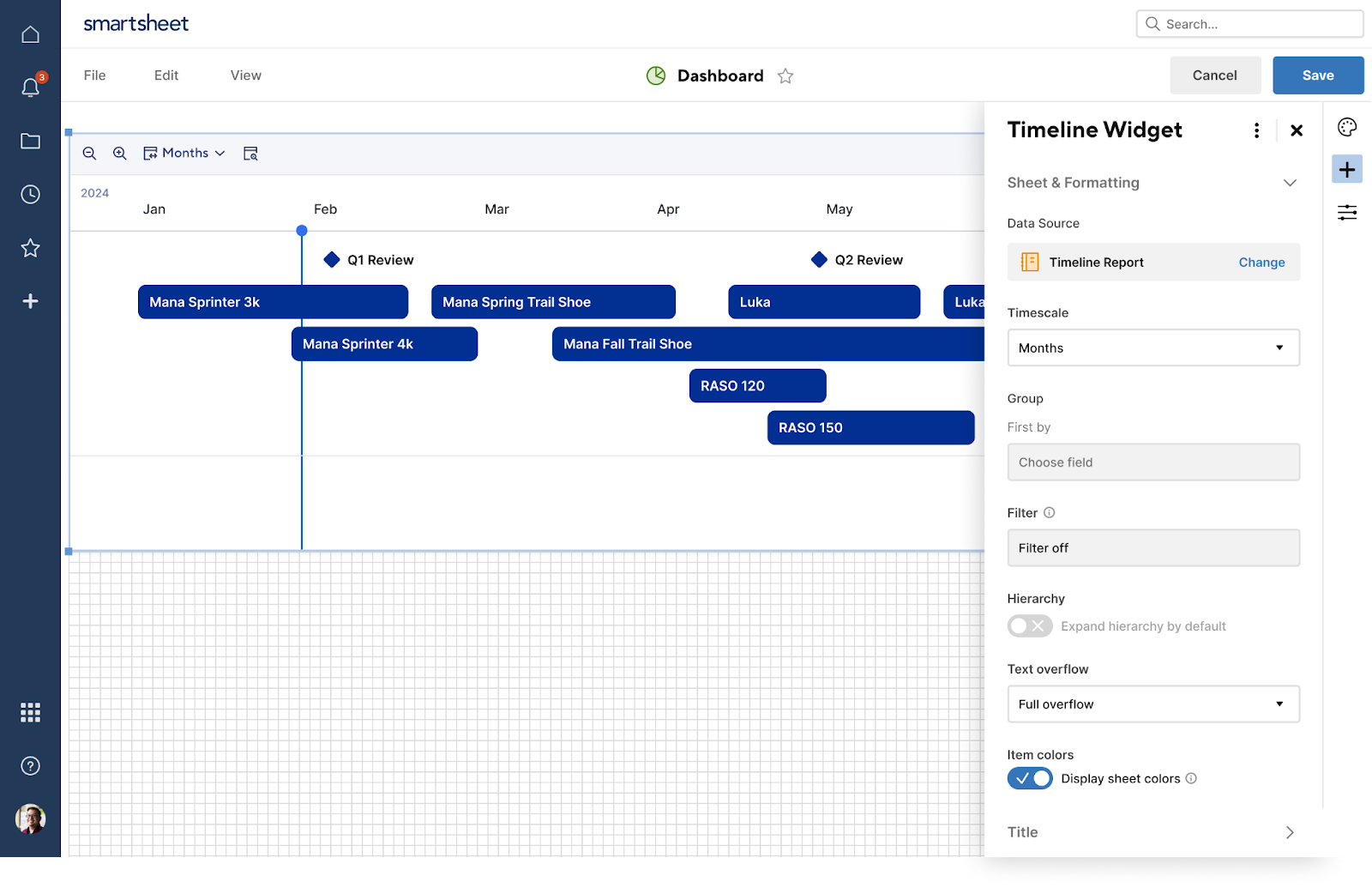
Task: Open the View menu
Action: (x=246, y=76)
